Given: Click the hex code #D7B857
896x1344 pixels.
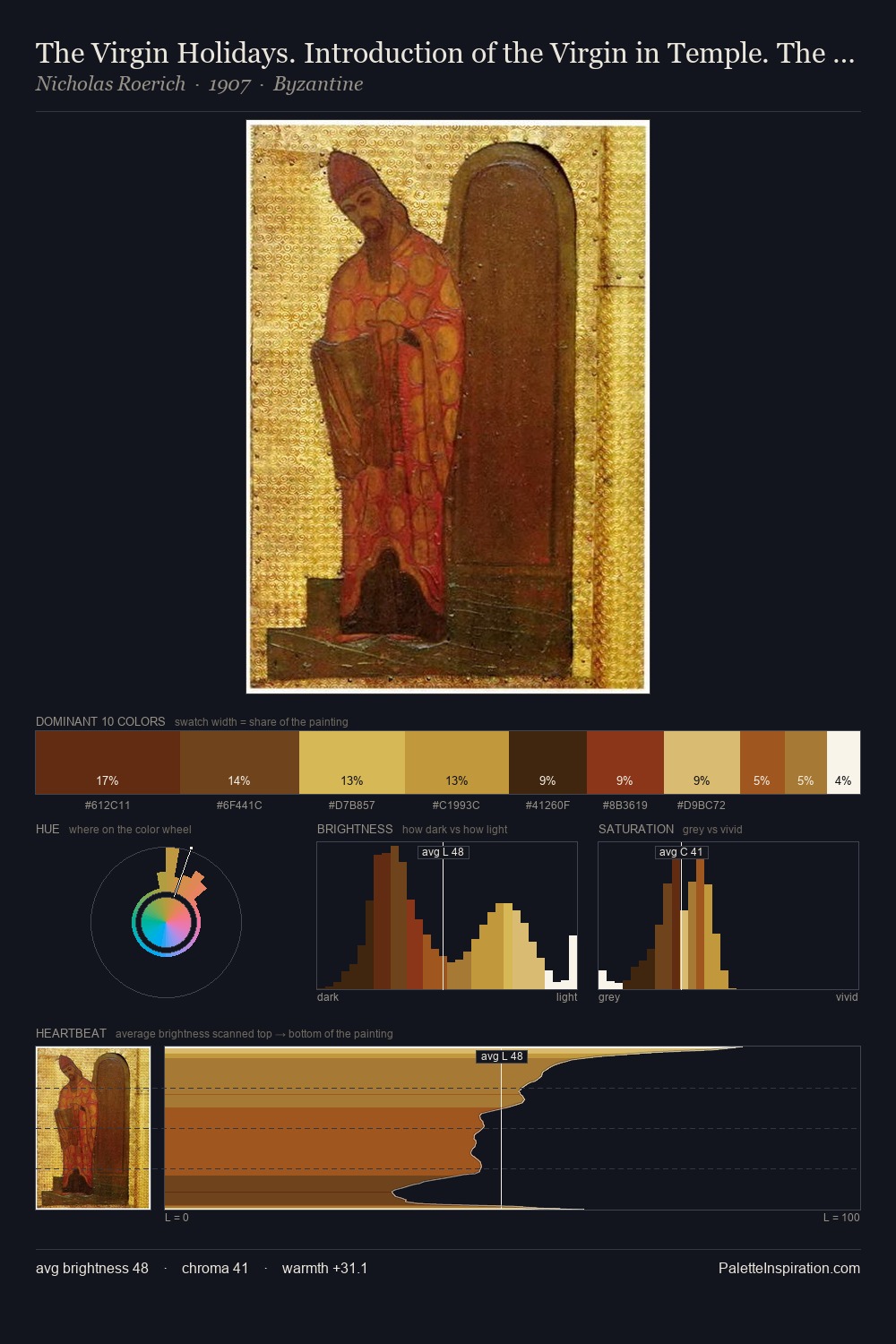Looking at the screenshot, I should coord(352,806).
